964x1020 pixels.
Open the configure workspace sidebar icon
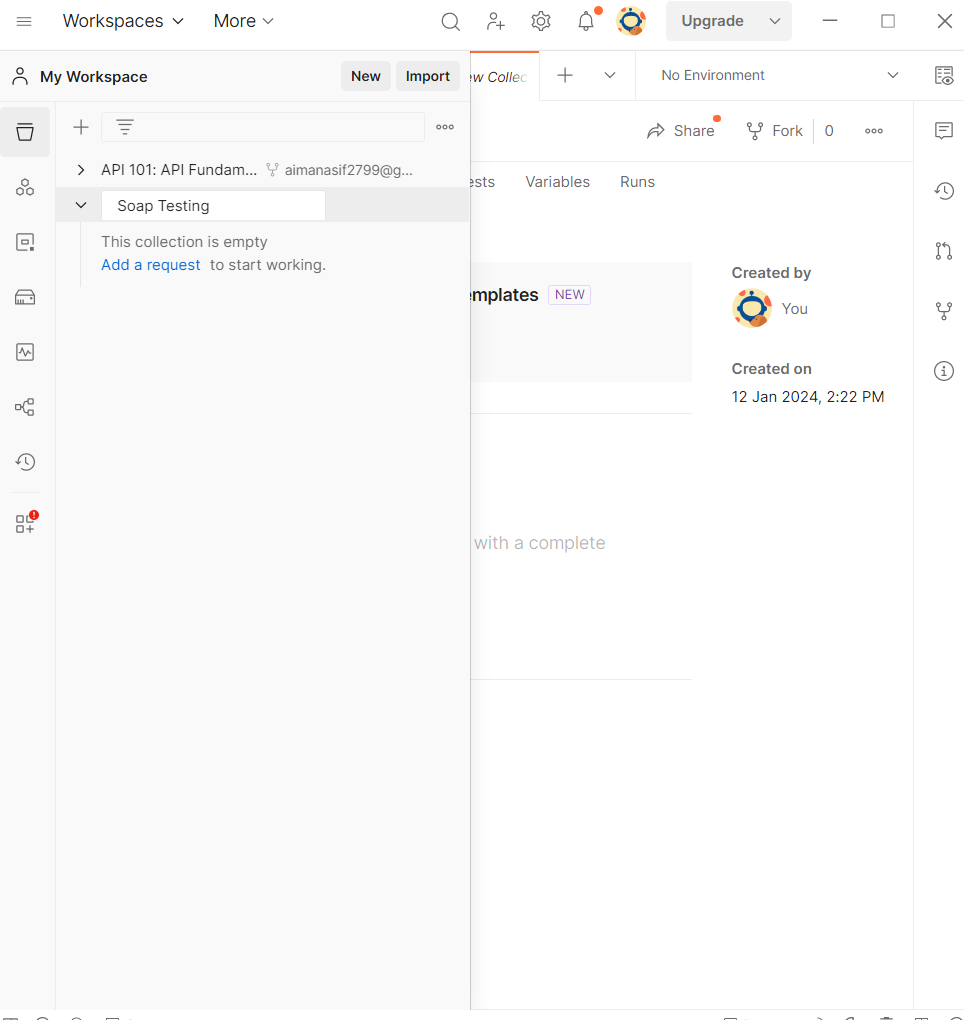[x=26, y=522]
